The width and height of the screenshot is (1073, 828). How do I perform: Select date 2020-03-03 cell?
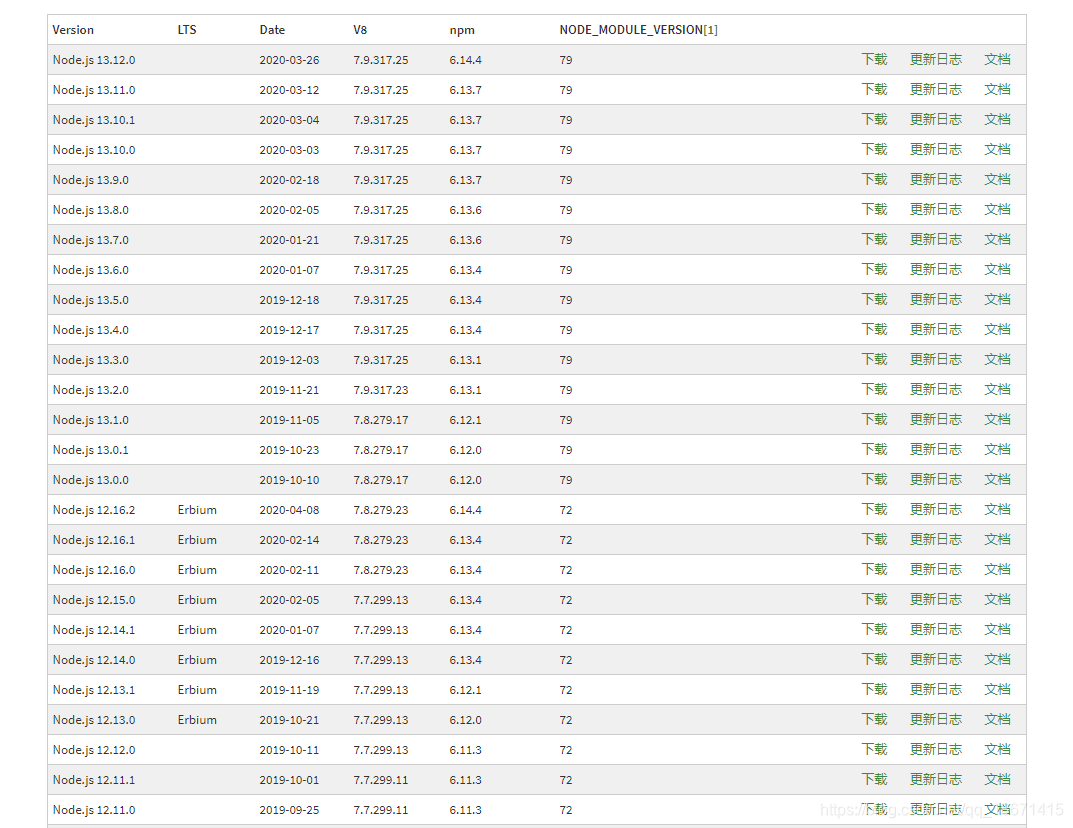click(289, 150)
